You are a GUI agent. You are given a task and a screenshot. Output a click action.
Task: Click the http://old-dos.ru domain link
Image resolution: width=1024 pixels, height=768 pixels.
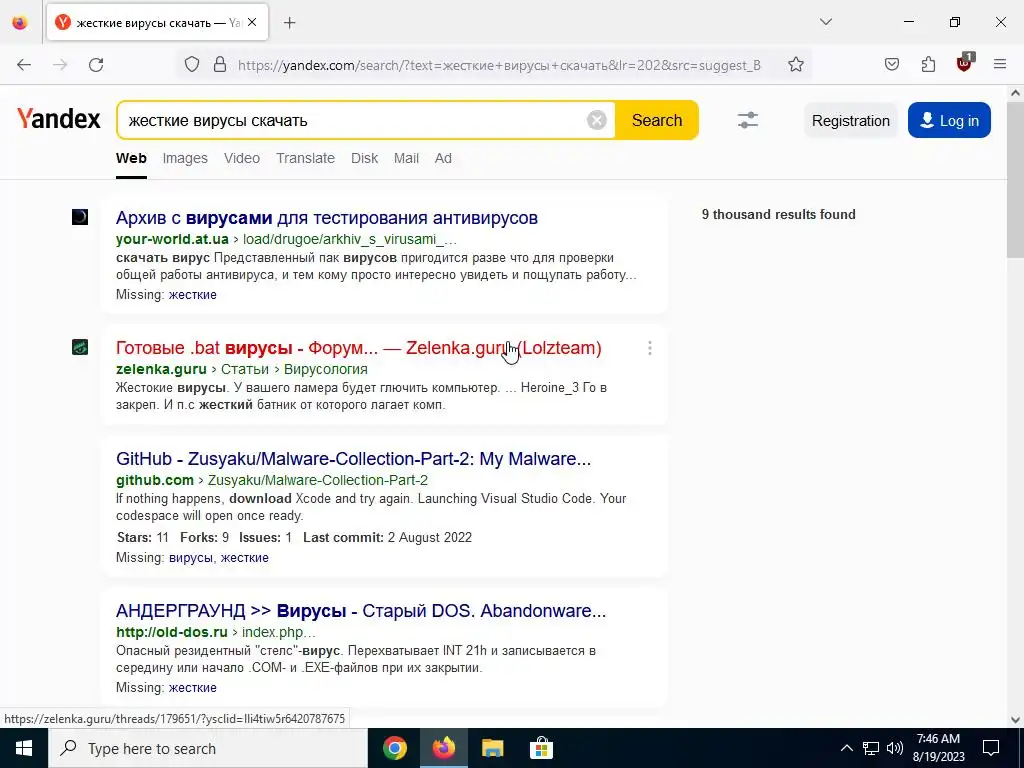click(172, 632)
